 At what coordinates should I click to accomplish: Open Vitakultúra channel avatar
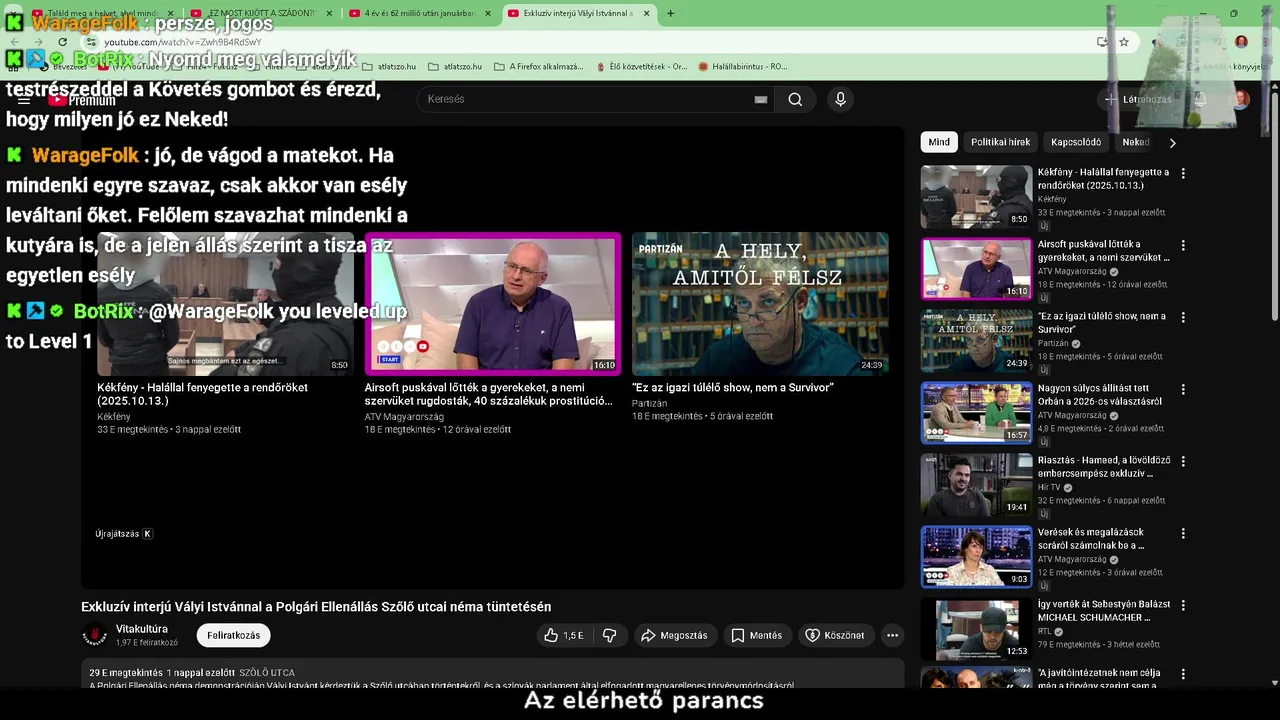pyautogui.click(x=94, y=635)
